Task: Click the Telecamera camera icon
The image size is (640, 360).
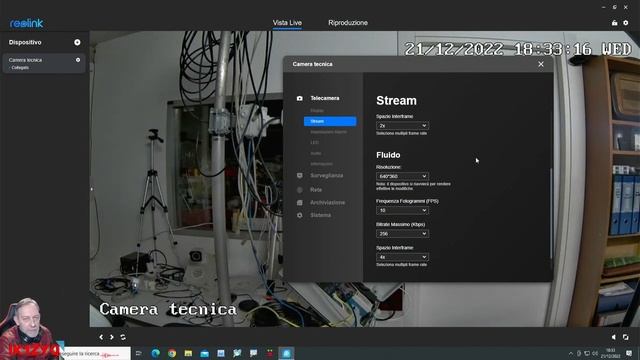Action: tap(300, 98)
